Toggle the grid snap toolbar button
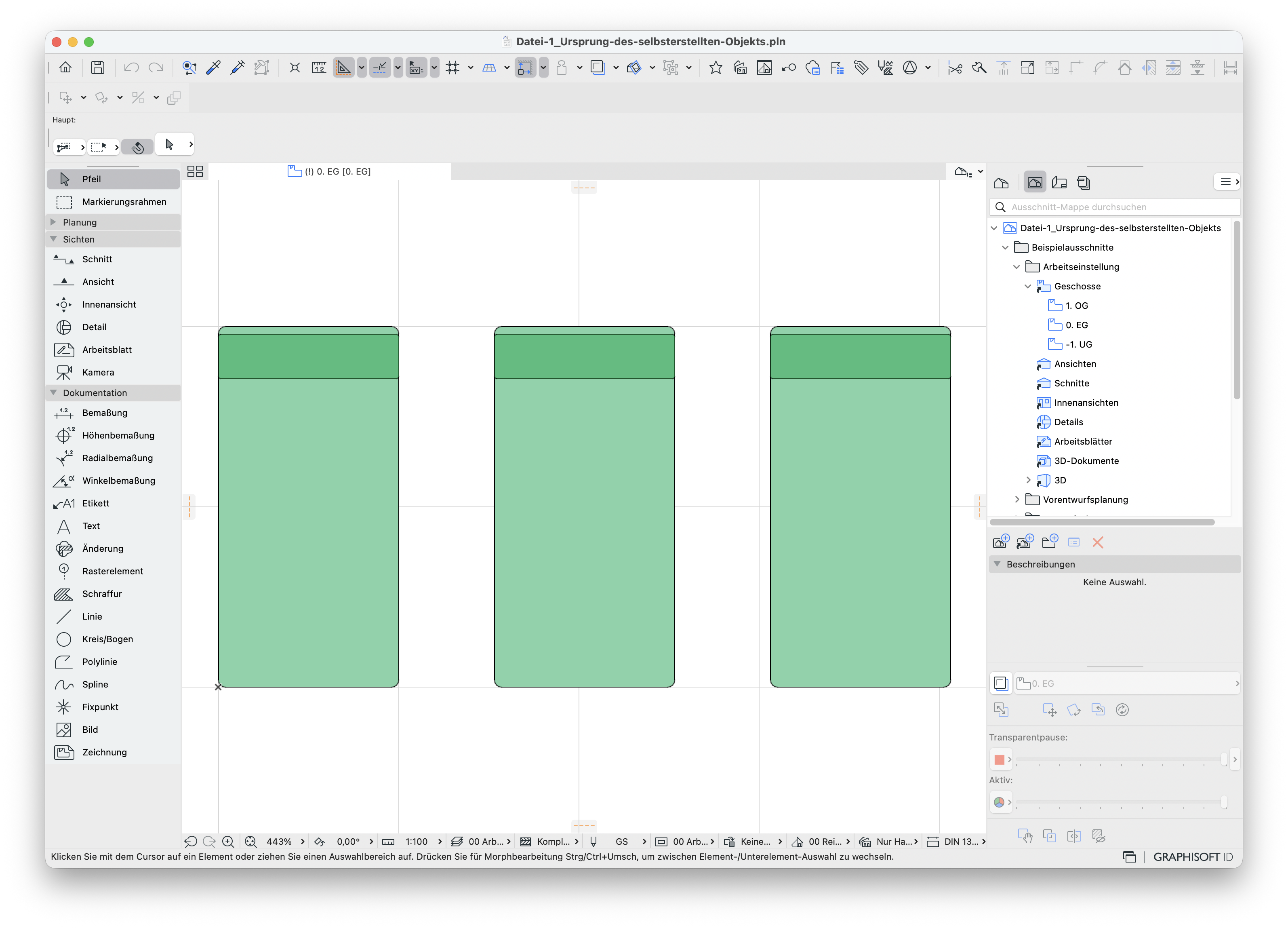 point(452,67)
